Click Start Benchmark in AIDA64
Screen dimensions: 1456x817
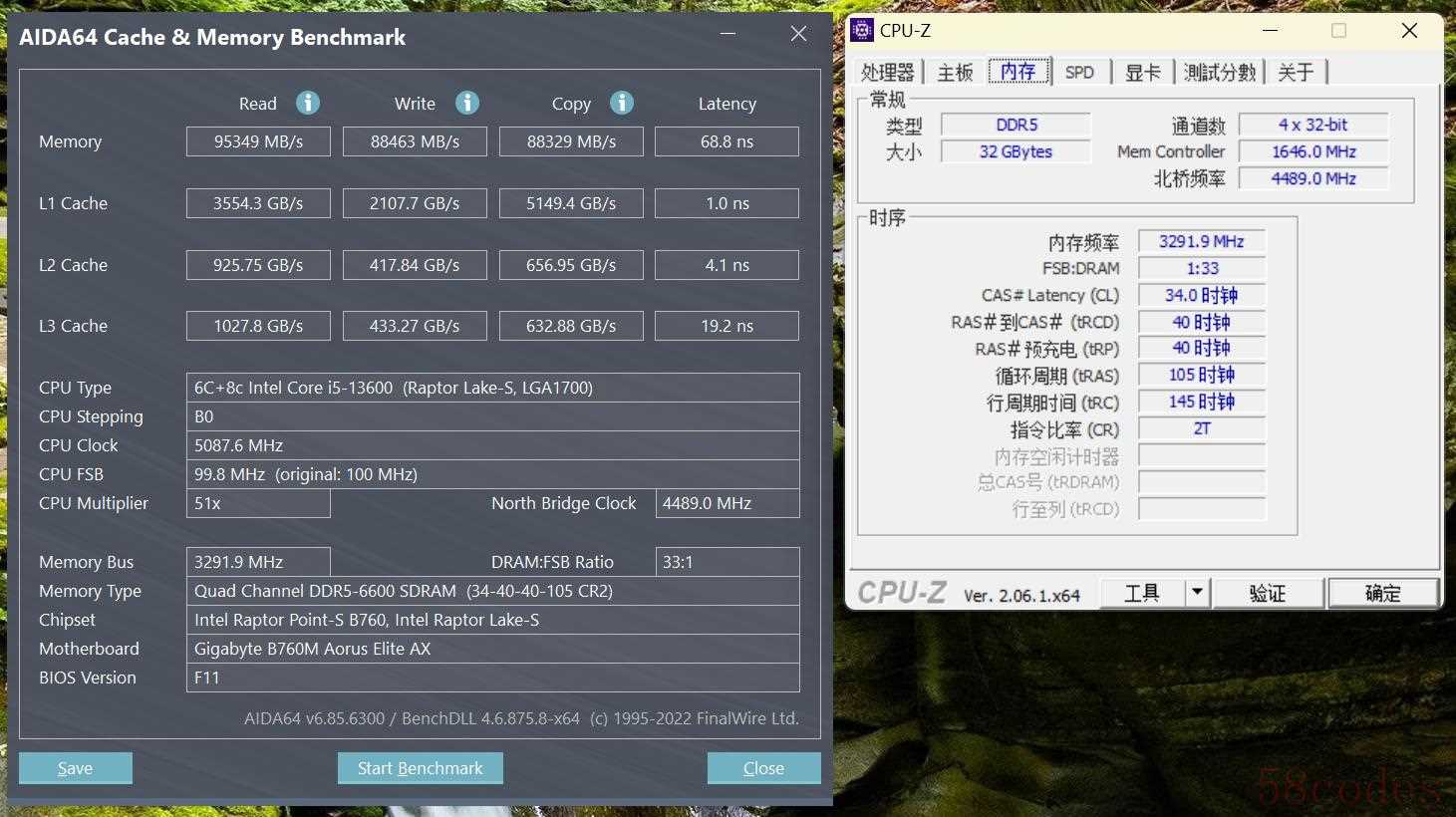(x=421, y=768)
